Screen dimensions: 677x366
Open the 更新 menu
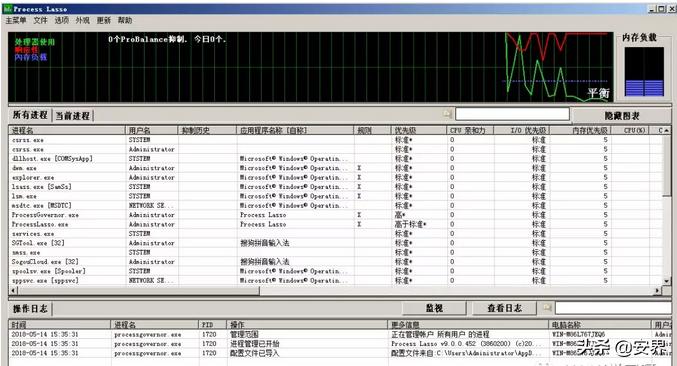pos(104,20)
